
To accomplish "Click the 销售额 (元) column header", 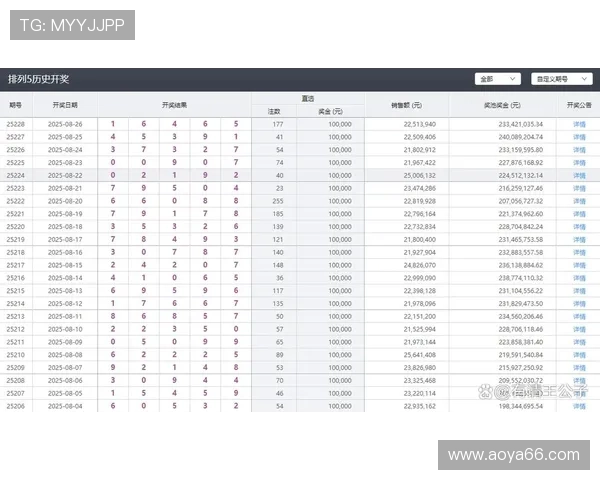I will click(406, 104).
